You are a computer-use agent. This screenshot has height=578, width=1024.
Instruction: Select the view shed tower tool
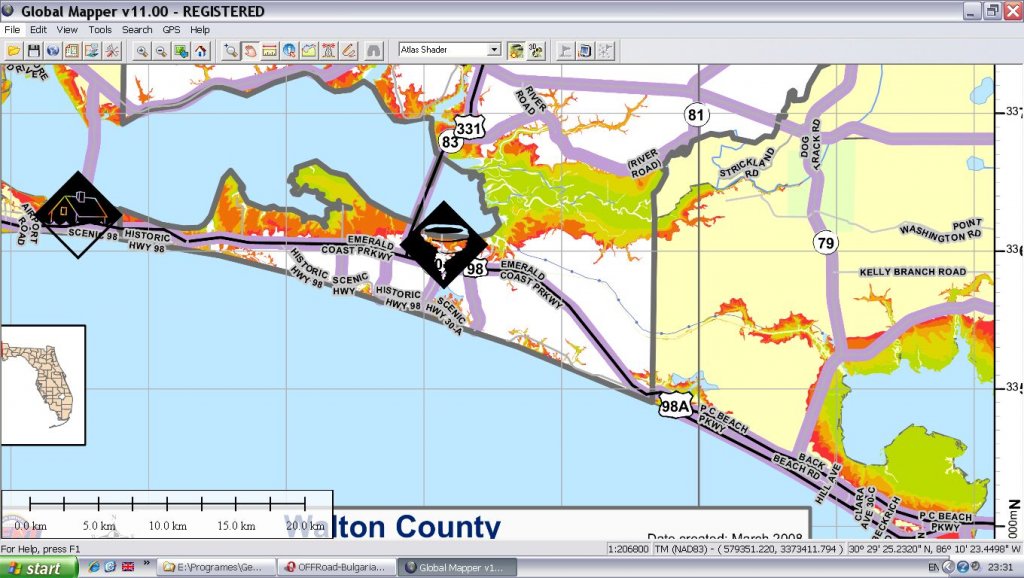328,50
